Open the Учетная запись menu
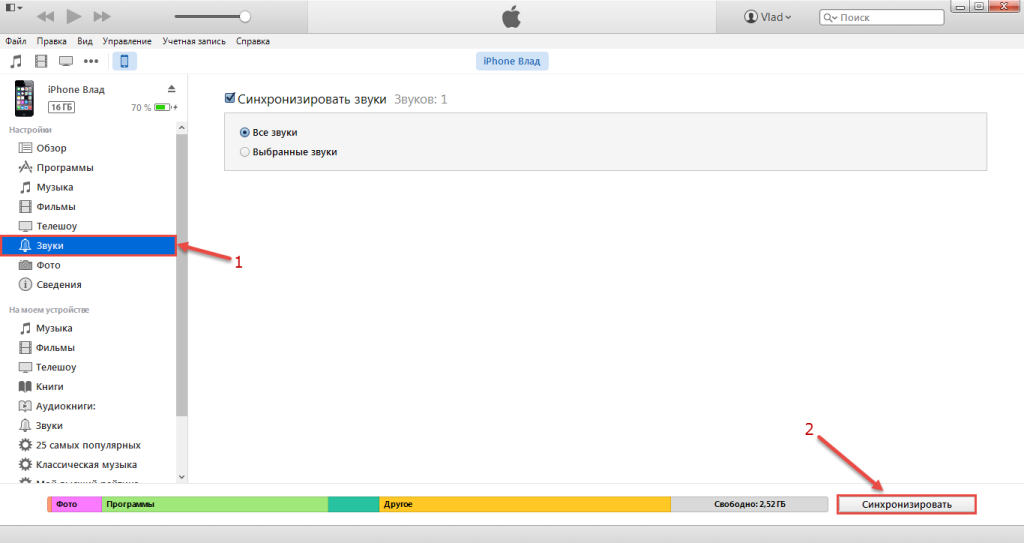The width and height of the screenshot is (1024, 543). pos(194,41)
